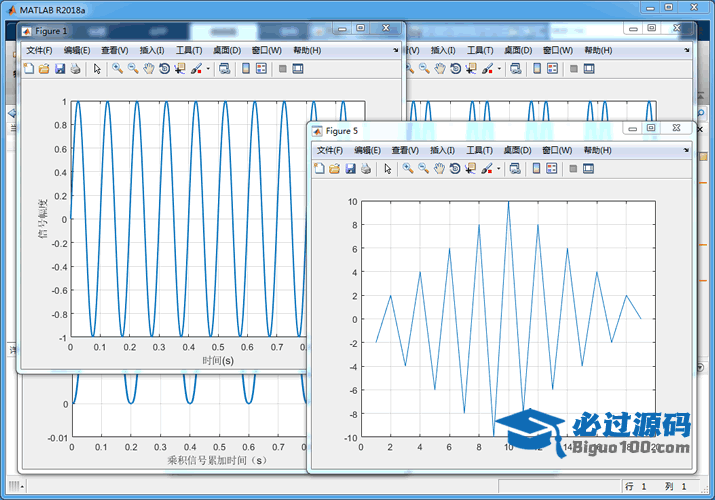Viewport: 715px width, 500px height.
Task: Open 帮助(H) menu in background figure window
Action: tap(598, 50)
